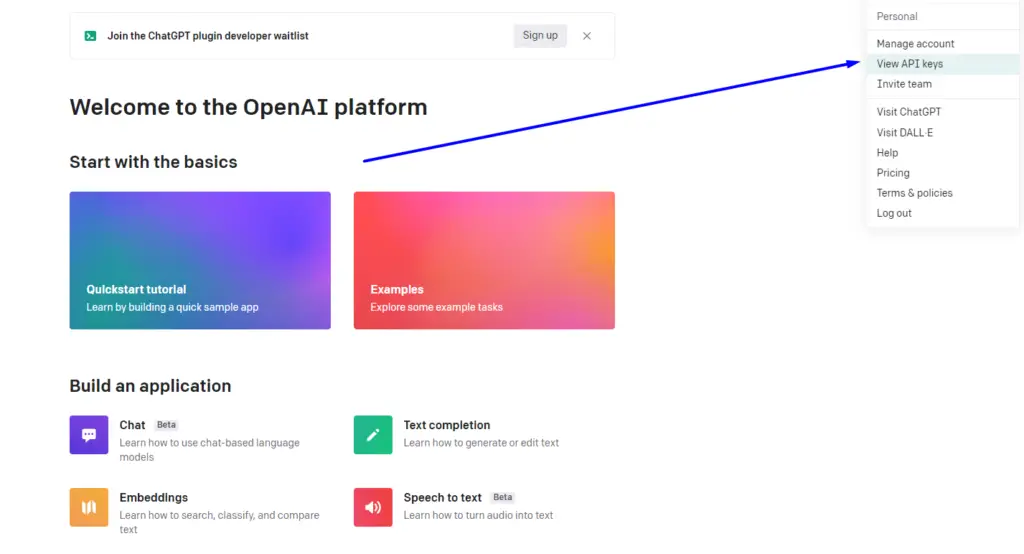Click 'Learn how to search, classify, and compare text'
The width and height of the screenshot is (1024, 554).
tap(219, 523)
